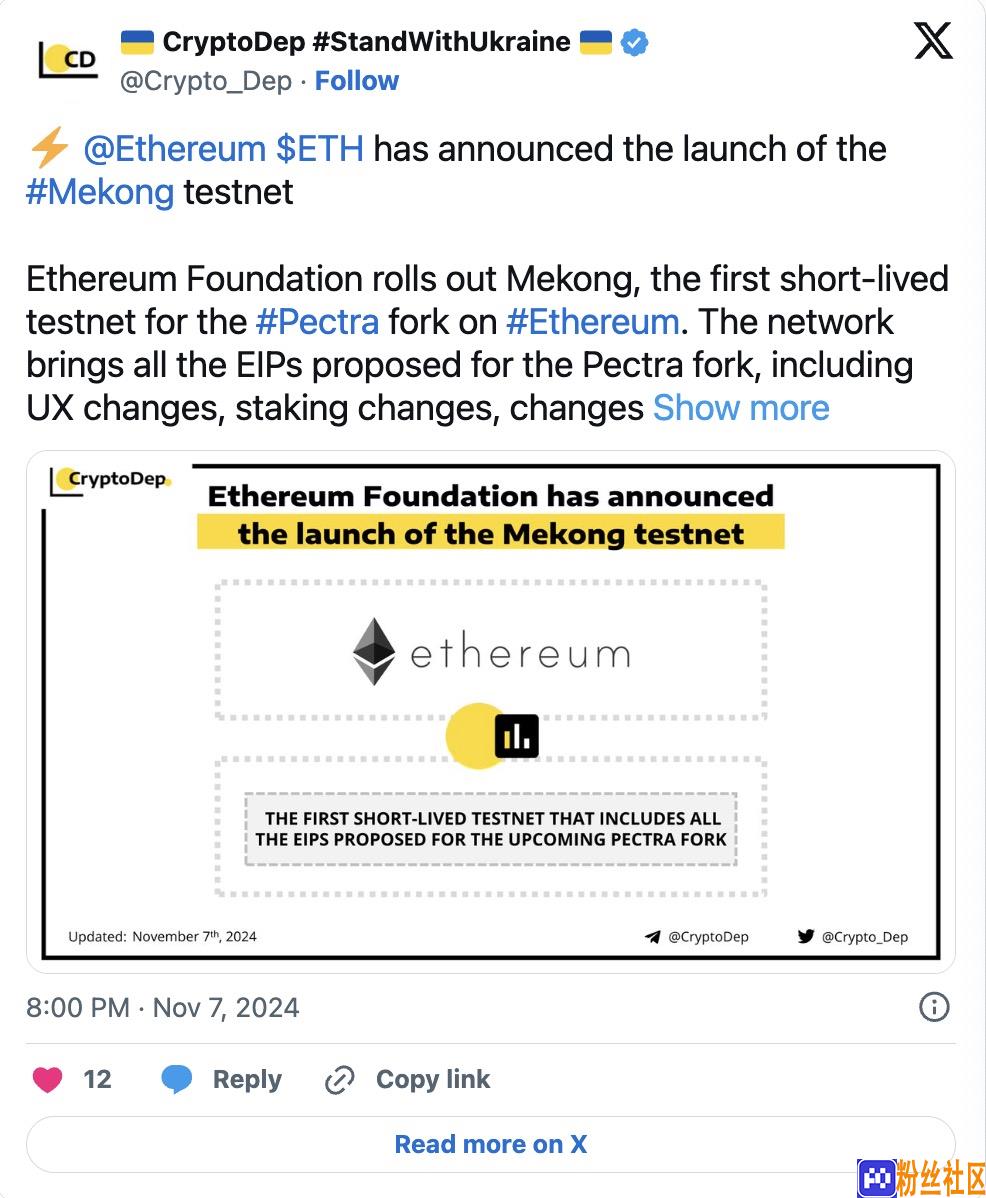Open the #Pectra hashtag
This screenshot has width=986, height=1198.
tap(317, 322)
